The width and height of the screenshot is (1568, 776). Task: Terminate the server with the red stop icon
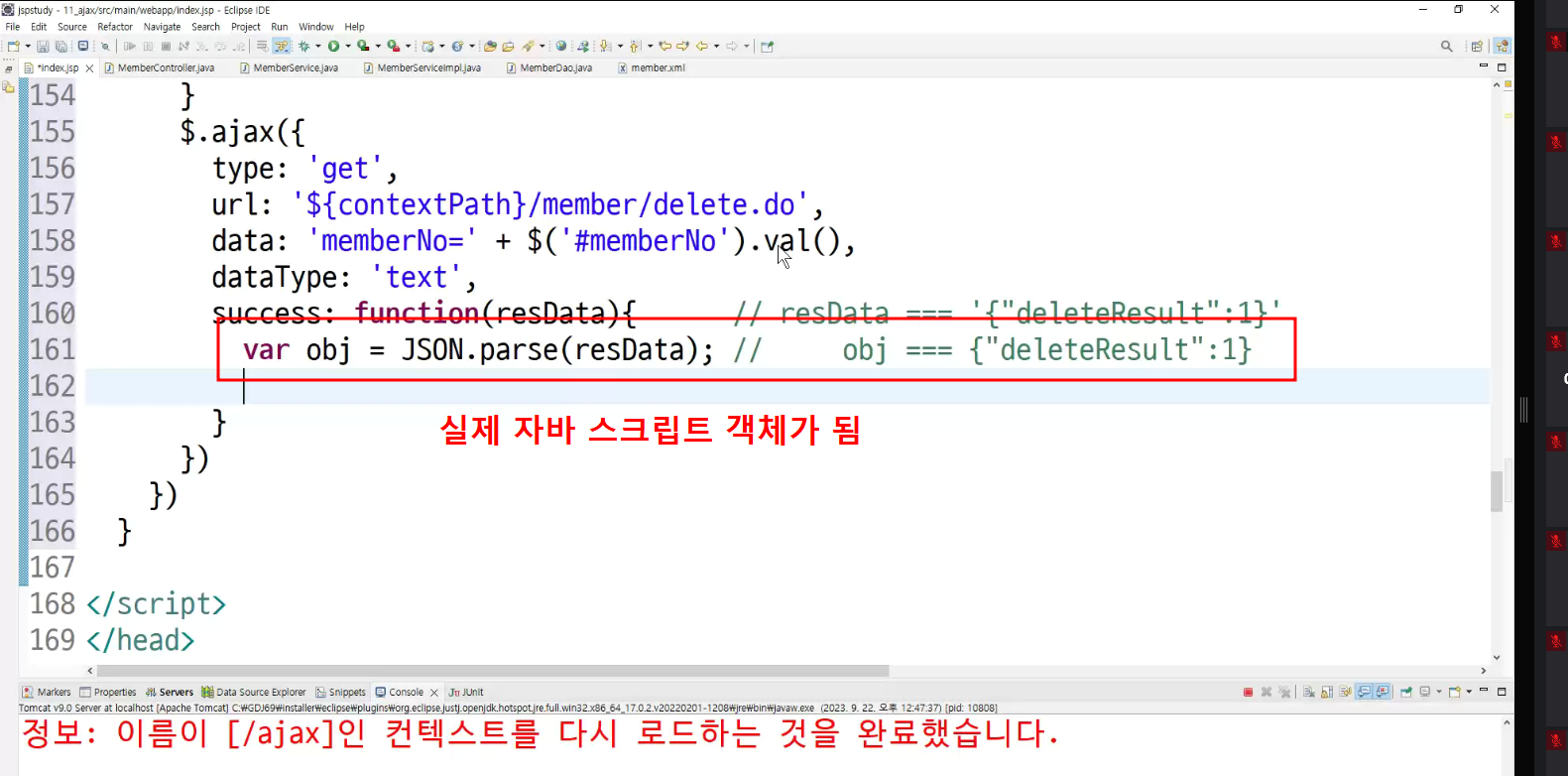coord(1248,693)
